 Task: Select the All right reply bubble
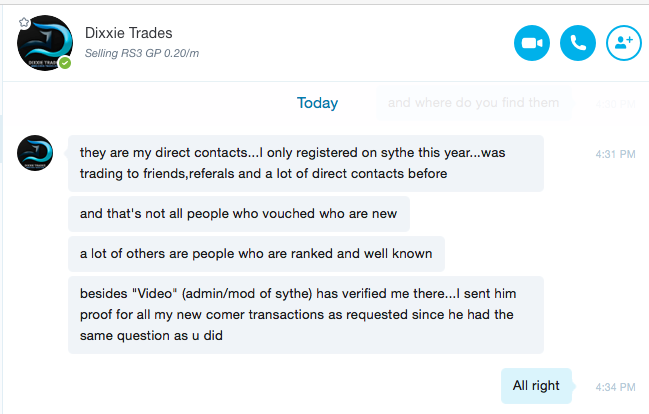(536, 386)
